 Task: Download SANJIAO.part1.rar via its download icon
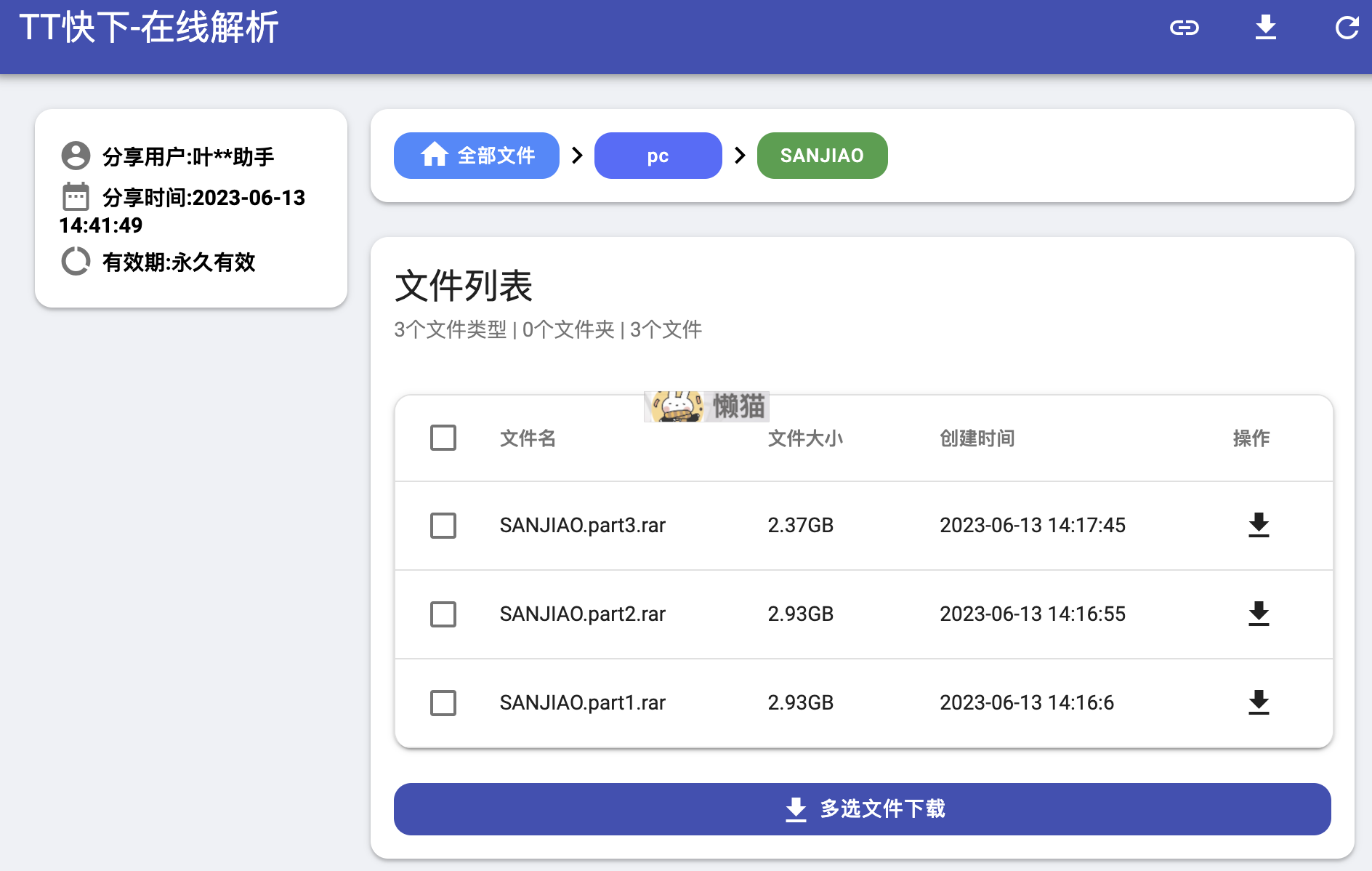(x=1258, y=702)
